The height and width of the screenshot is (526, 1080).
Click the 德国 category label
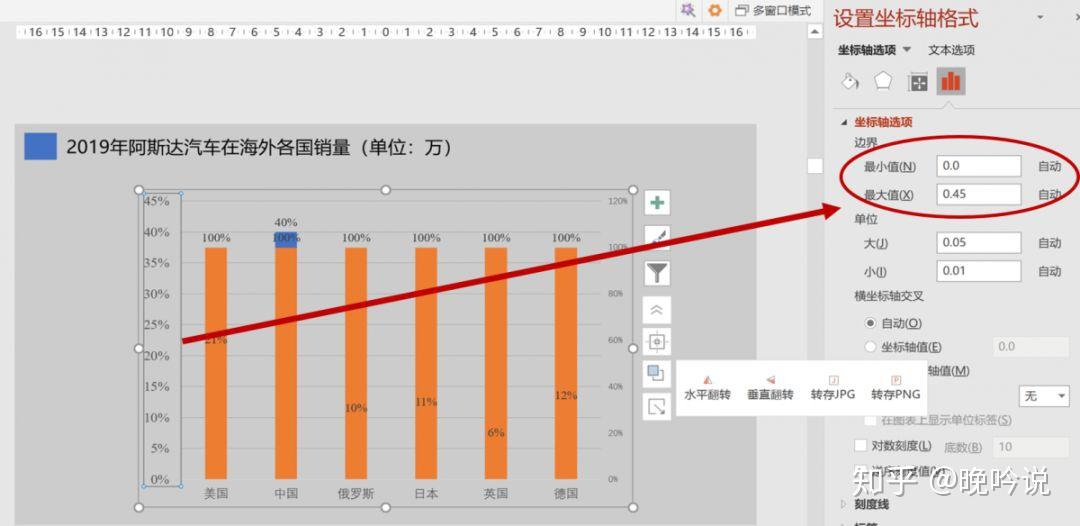pyautogui.click(x=566, y=494)
